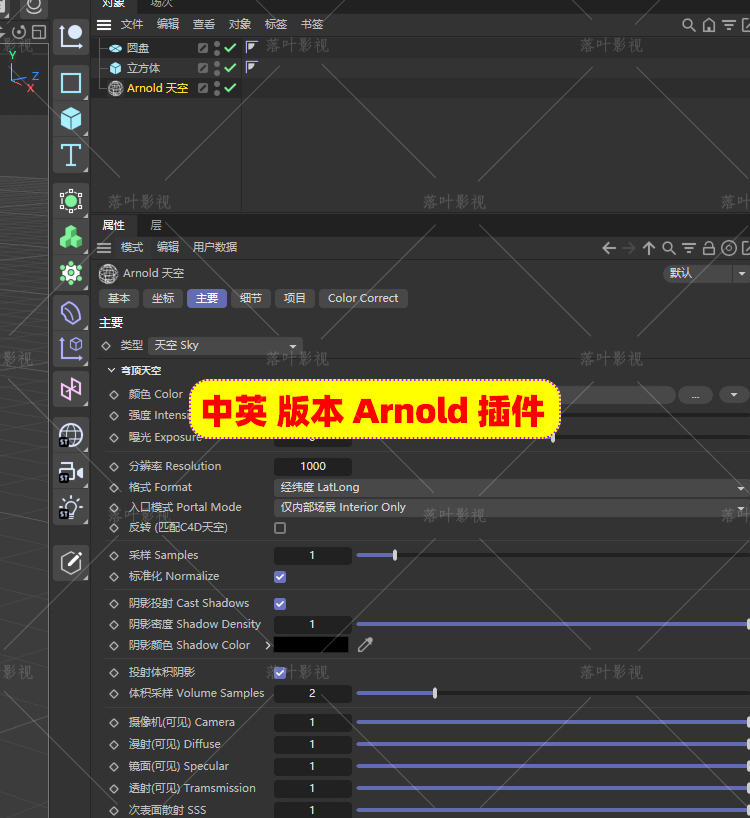The width and height of the screenshot is (750, 818).
Task: Open 格式 Format 经纬度 LatLong dropdown
Action: click(511, 487)
